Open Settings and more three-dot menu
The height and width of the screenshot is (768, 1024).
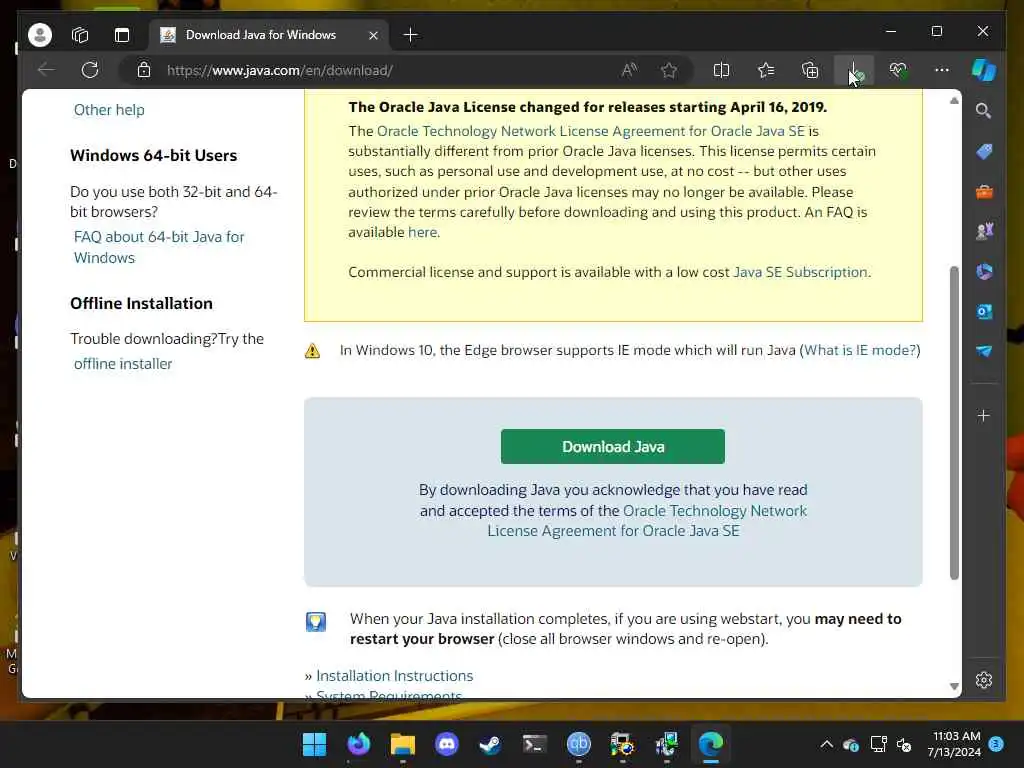(x=942, y=70)
